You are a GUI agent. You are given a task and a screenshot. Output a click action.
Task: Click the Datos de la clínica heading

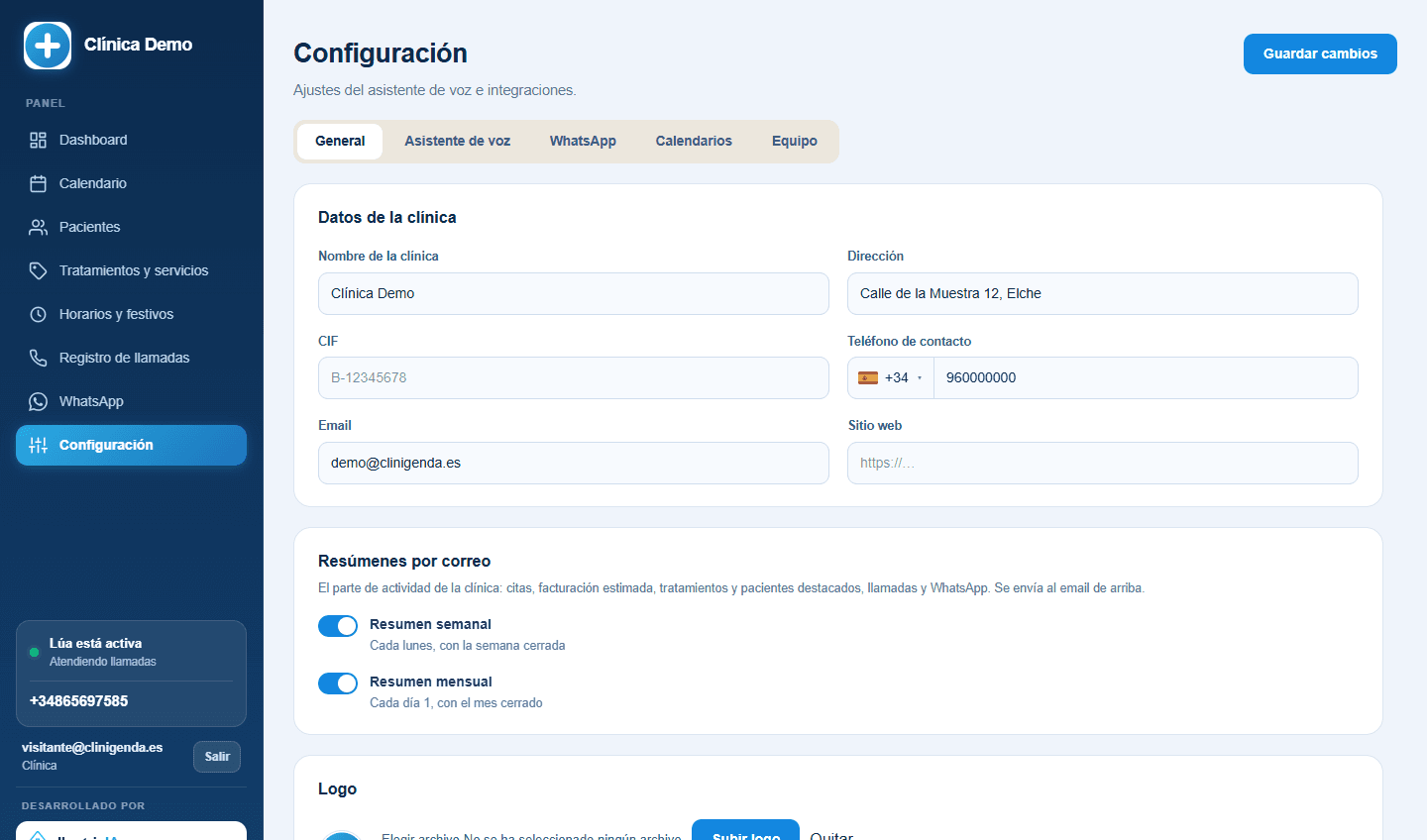point(387,217)
